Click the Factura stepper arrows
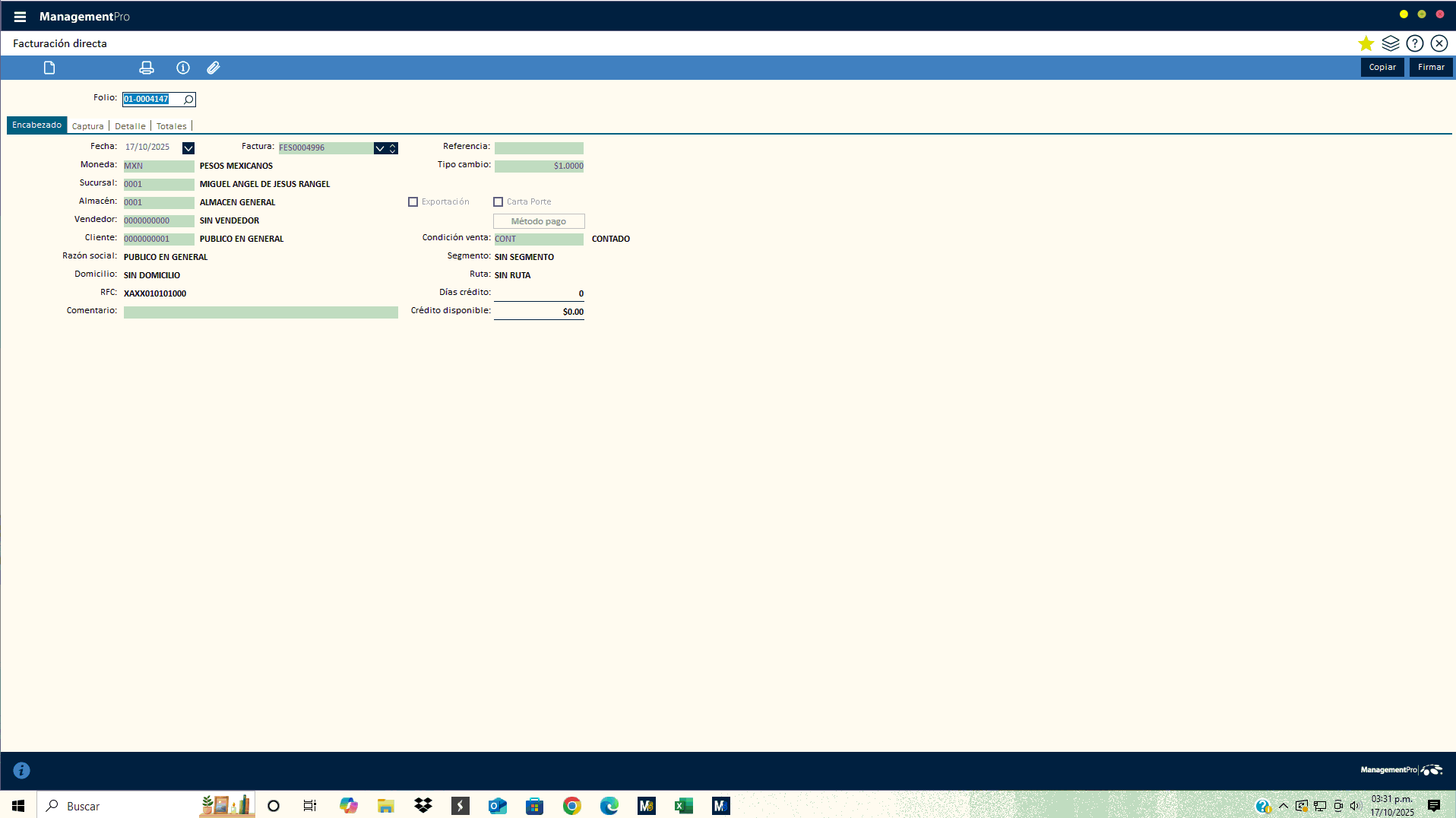The height and width of the screenshot is (818, 1456). 393,148
